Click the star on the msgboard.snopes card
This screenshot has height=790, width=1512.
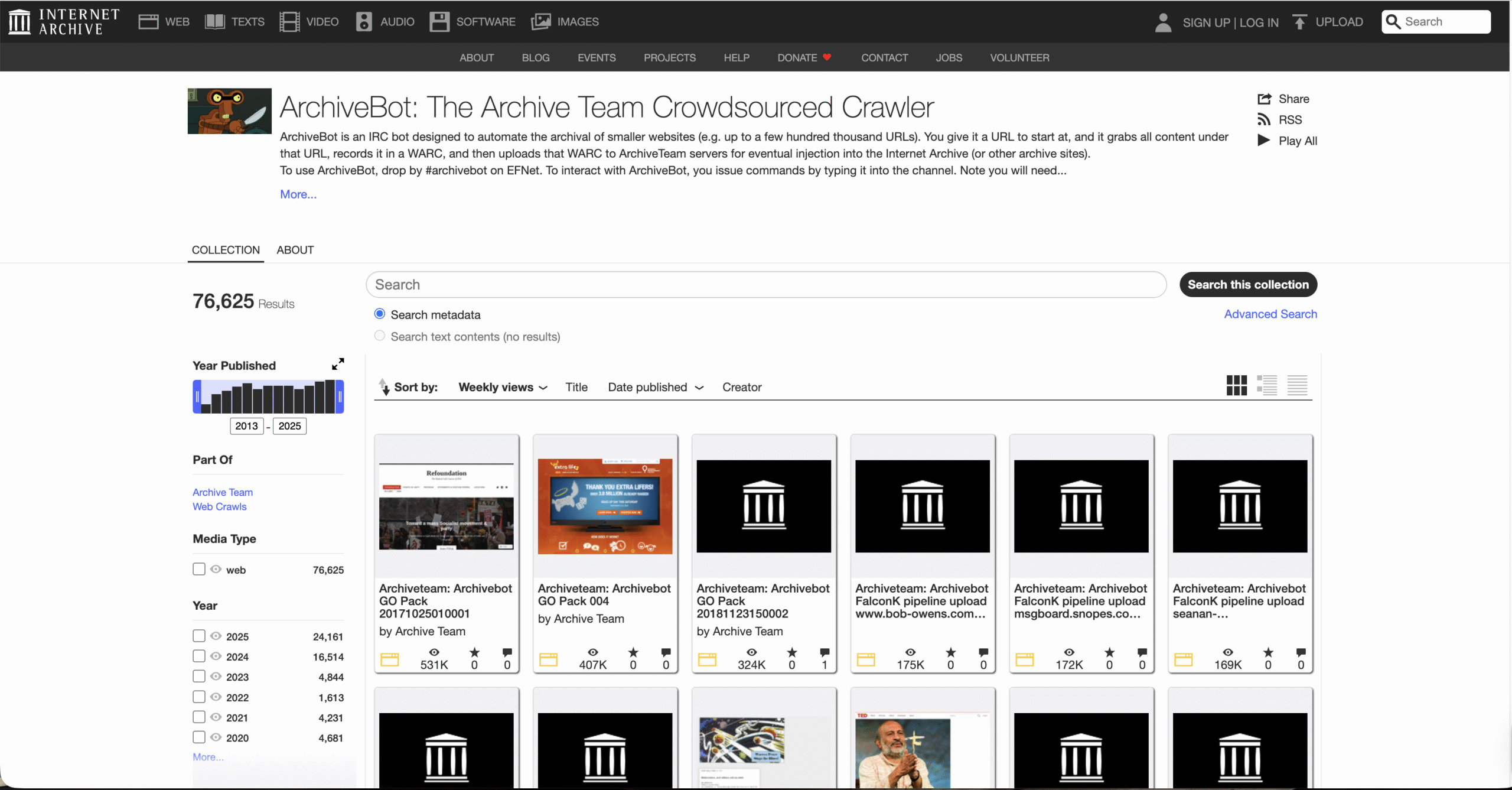click(1109, 652)
